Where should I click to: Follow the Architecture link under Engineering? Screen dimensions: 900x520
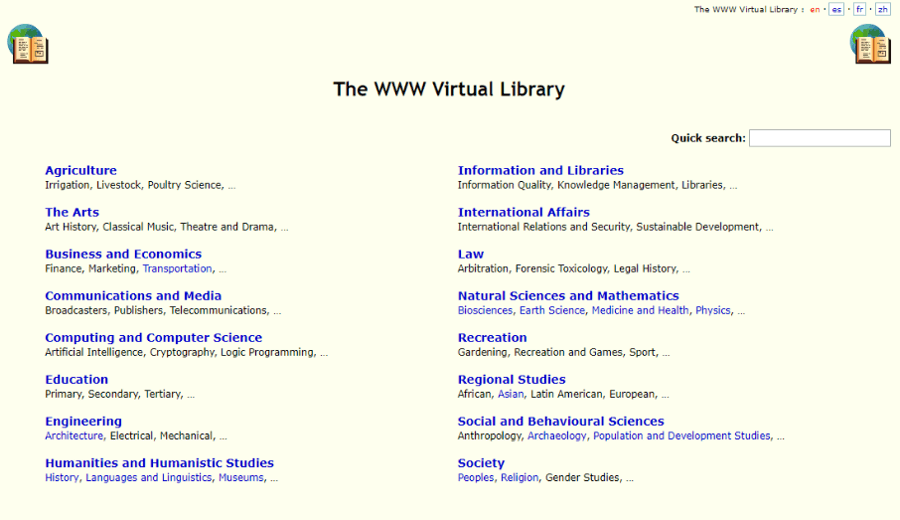pos(75,436)
